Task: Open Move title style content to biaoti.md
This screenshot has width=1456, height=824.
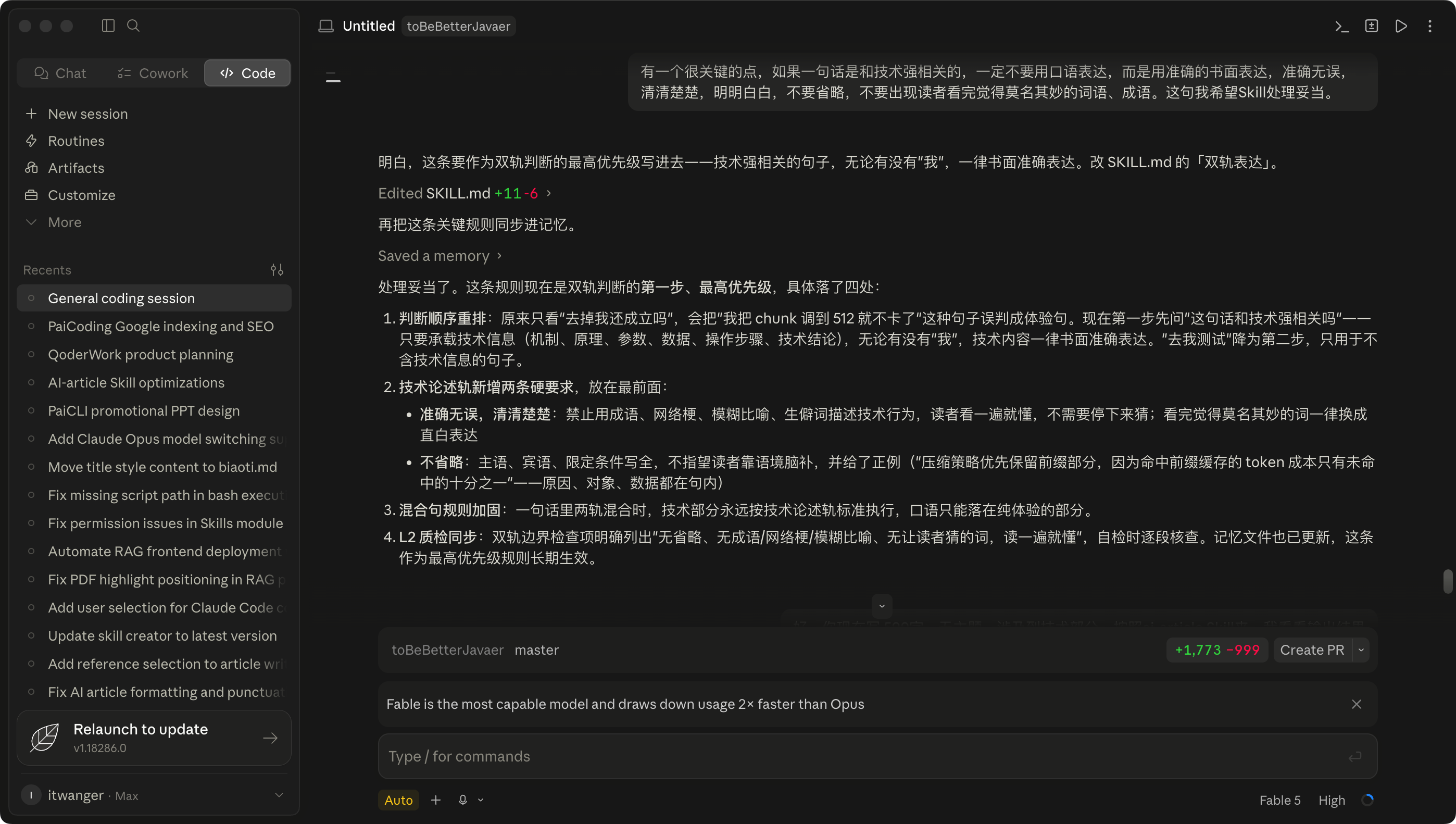Action: click(x=154, y=467)
